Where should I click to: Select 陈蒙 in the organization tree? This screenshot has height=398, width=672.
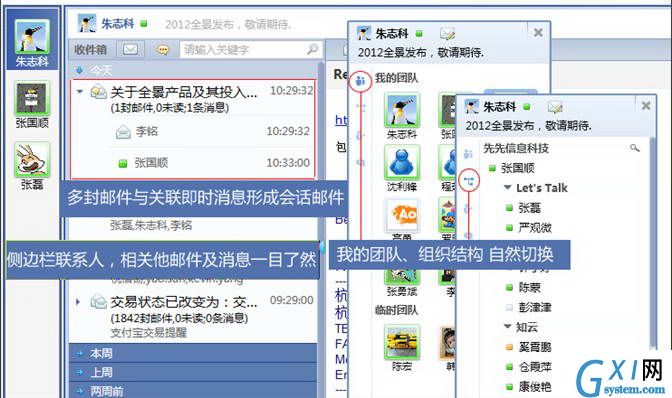tap(530, 287)
